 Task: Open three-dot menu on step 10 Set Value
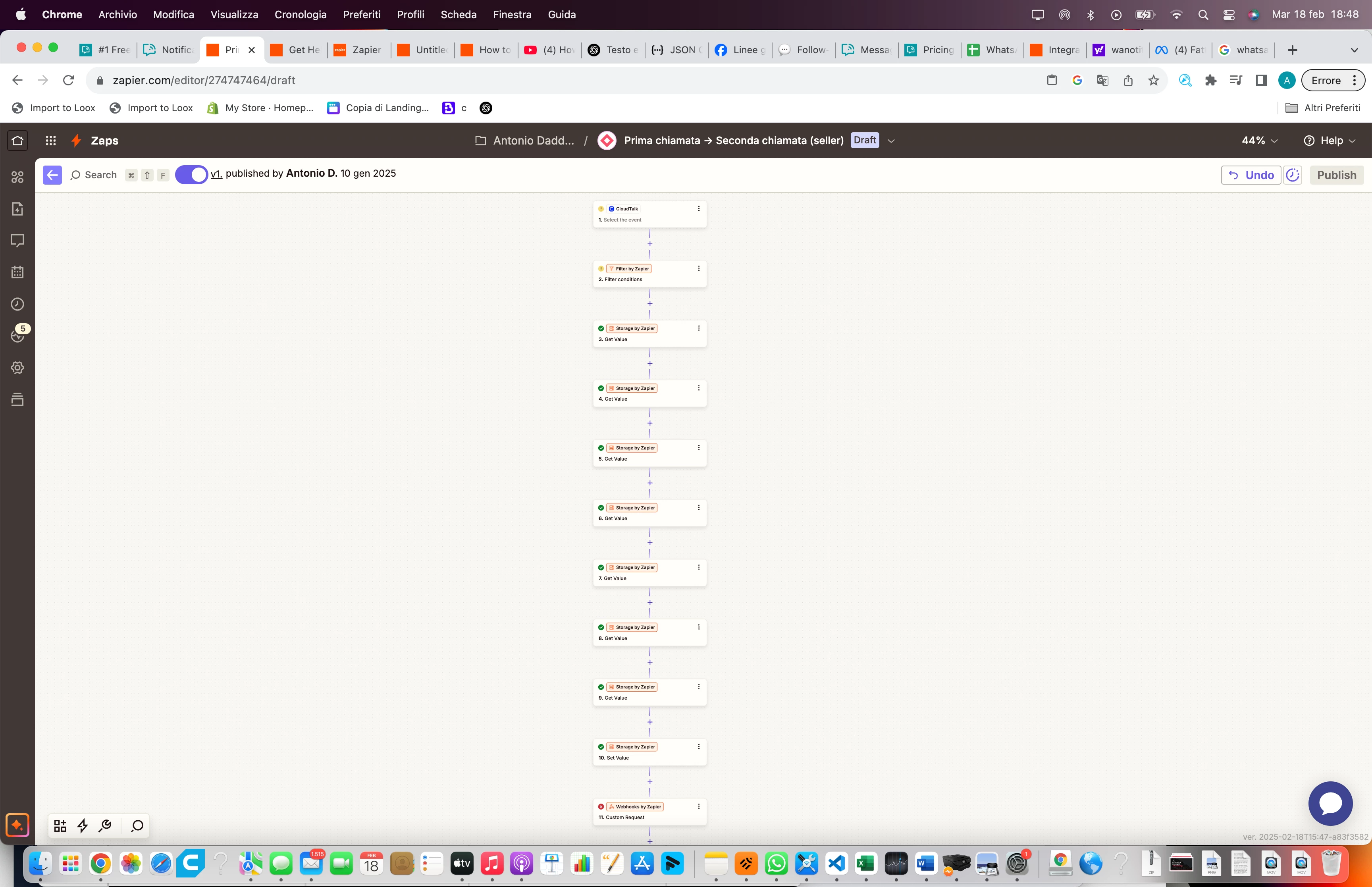pyautogui.click(x=699, y=746)
